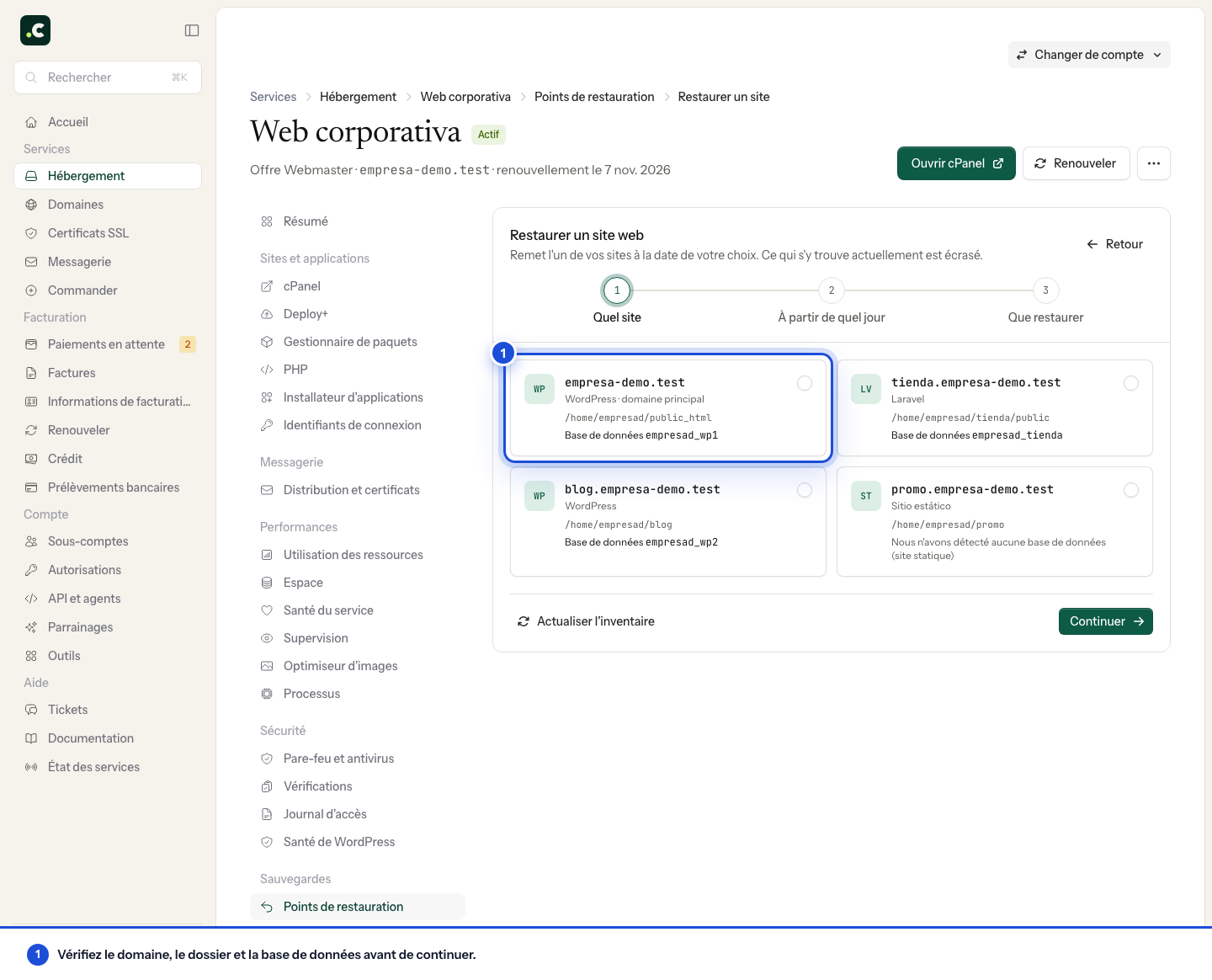Click step 2 À partir de quel jour

click(x=832, y=301)
